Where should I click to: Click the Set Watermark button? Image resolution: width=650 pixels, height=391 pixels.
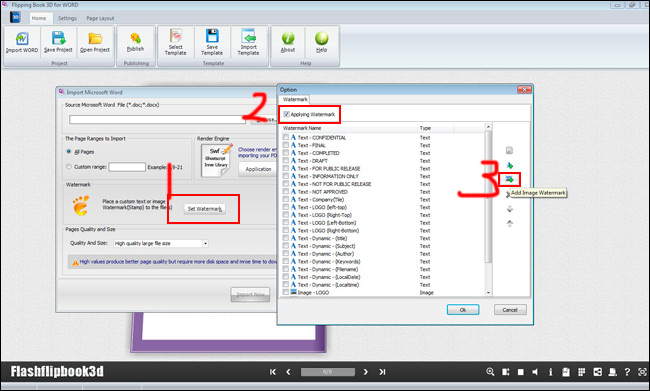point(205,209)
